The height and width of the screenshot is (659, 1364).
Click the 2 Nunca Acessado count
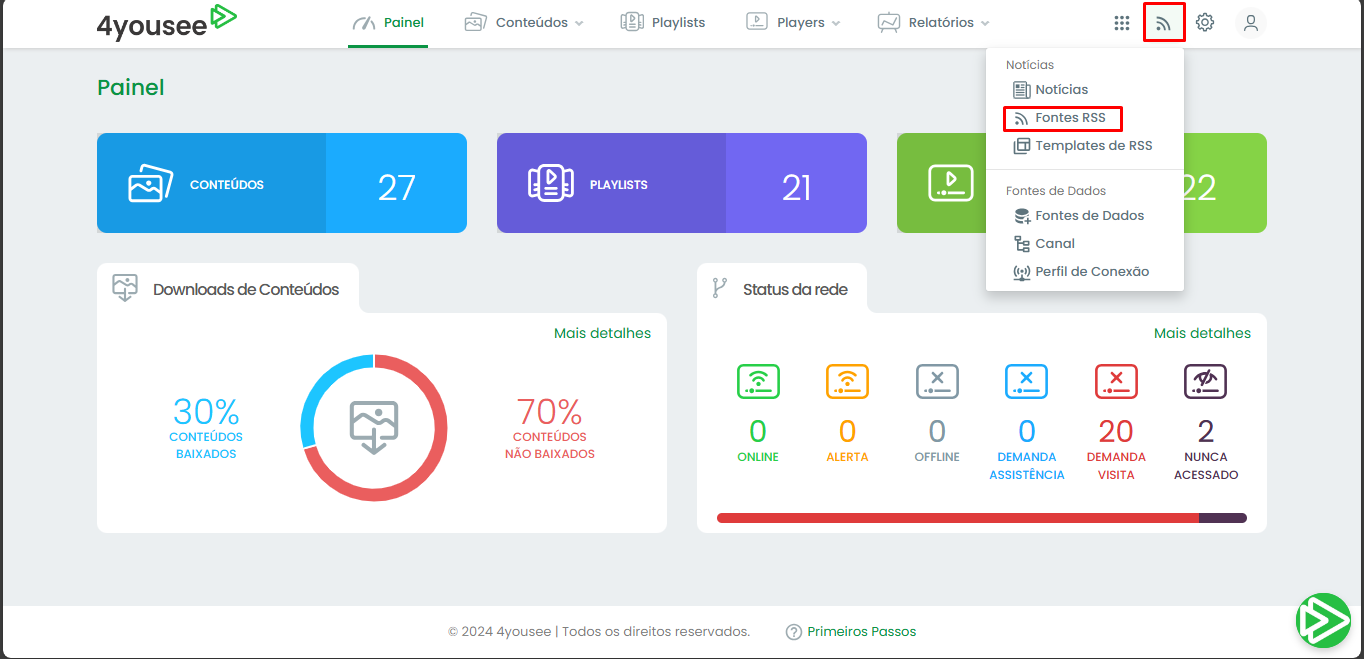coord(1206,431)
